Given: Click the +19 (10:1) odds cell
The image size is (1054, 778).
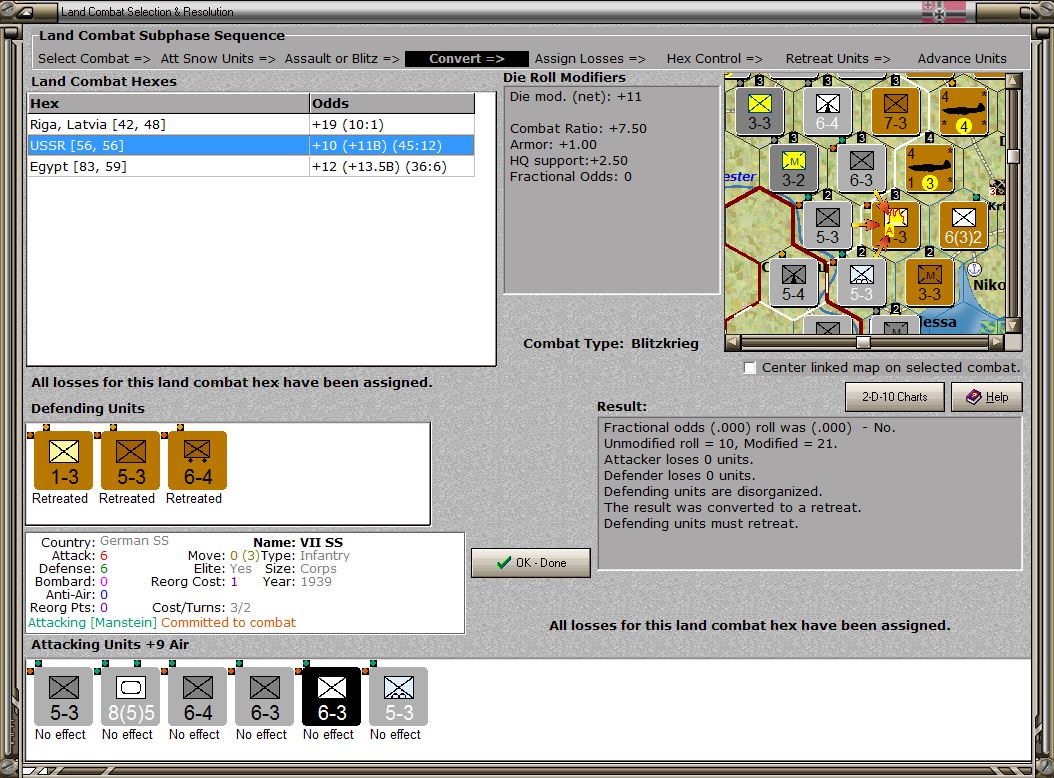Looking at the screenshot, I should (392, 124).
